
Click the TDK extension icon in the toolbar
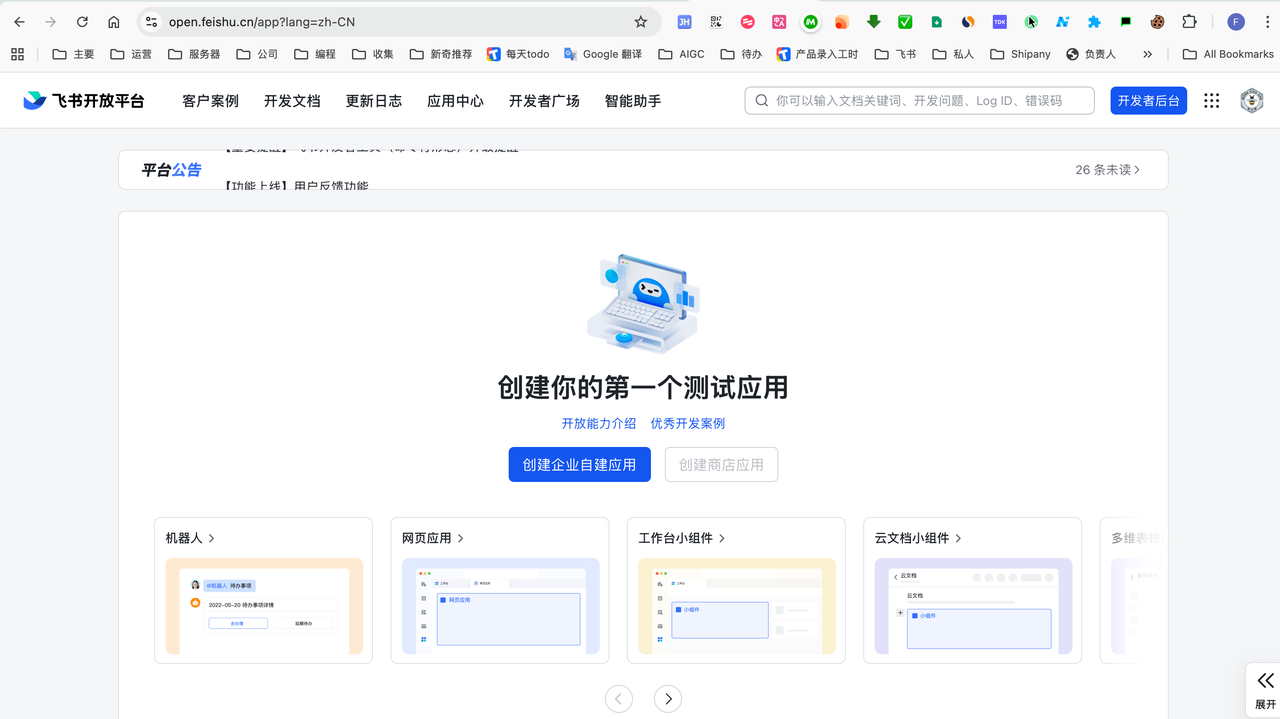999,21
